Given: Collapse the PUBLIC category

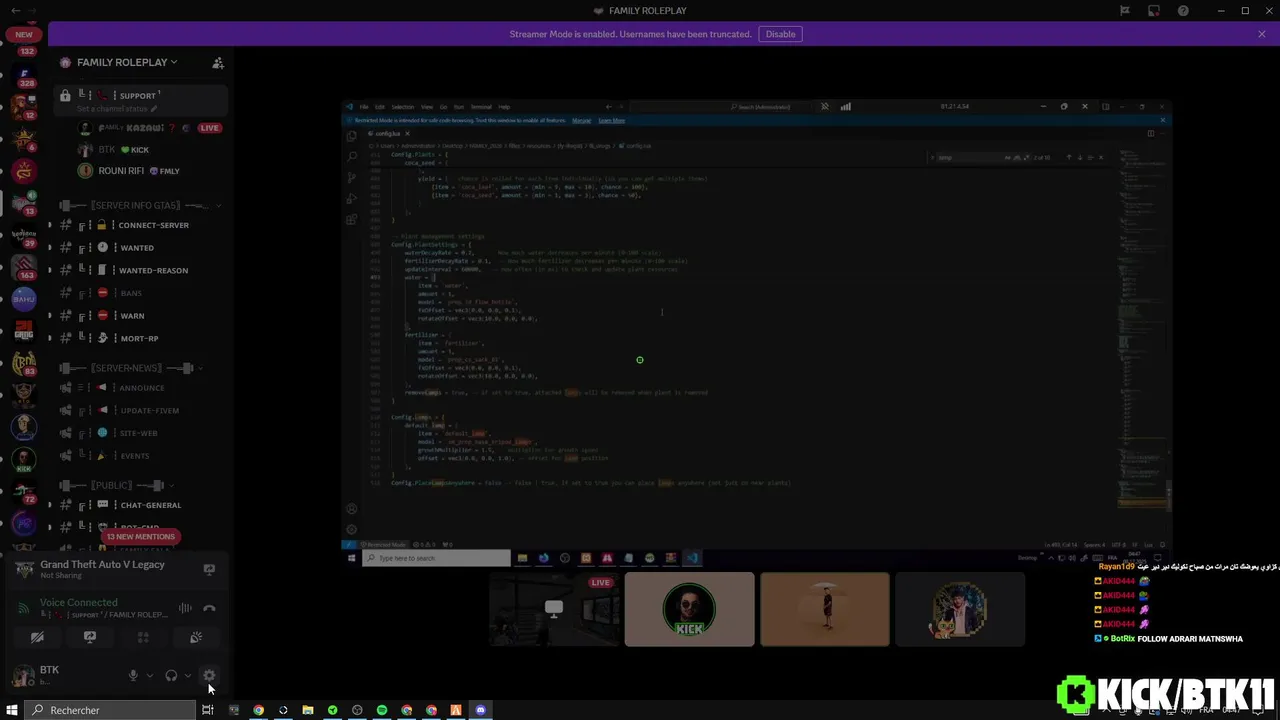Looking at the screenshot, I should (118, 485).
